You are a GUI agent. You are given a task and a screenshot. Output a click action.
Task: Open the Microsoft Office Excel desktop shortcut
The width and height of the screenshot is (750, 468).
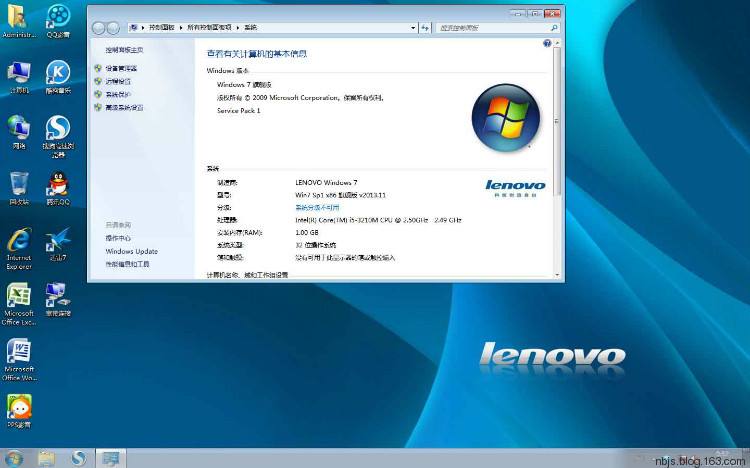(x=19, y=304)
